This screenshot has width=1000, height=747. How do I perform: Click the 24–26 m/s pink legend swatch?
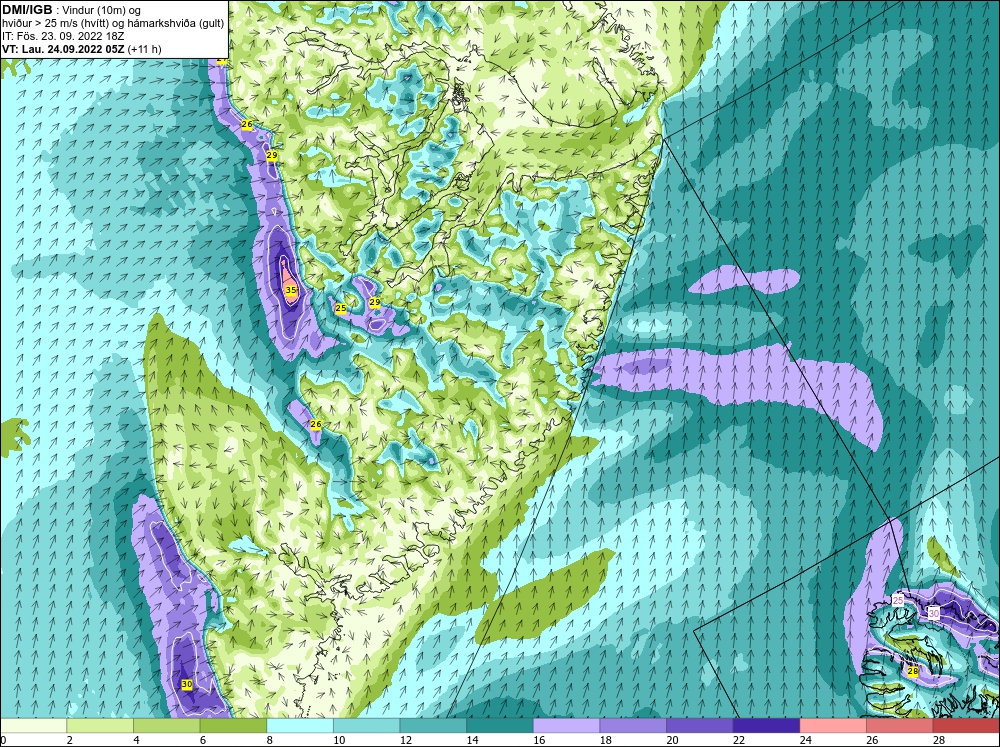833,726
